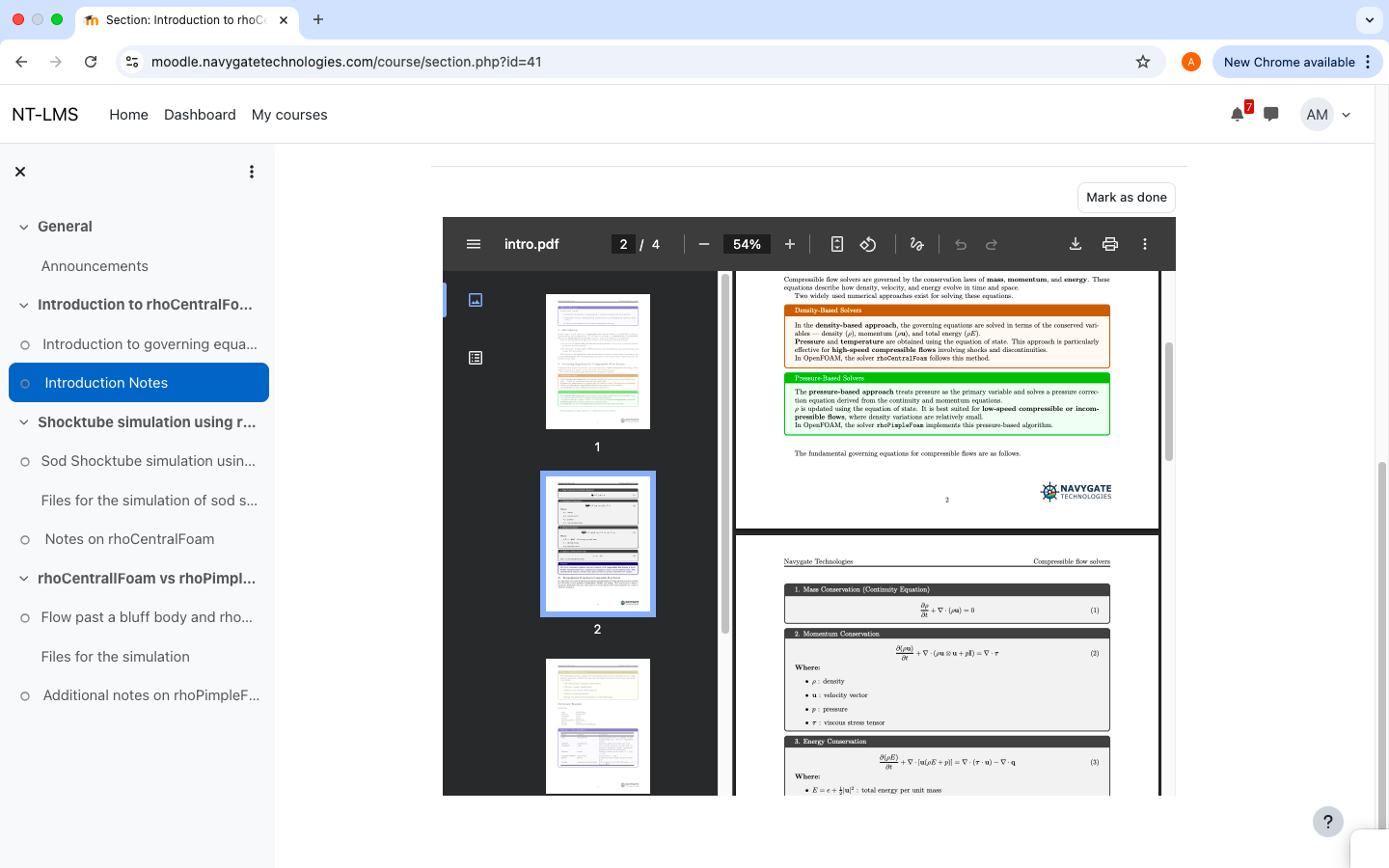Click the PDF zoom out minus icon
Image resolution: width=1389 pixels, height=868 pixels.
click(x=704, y=244)
